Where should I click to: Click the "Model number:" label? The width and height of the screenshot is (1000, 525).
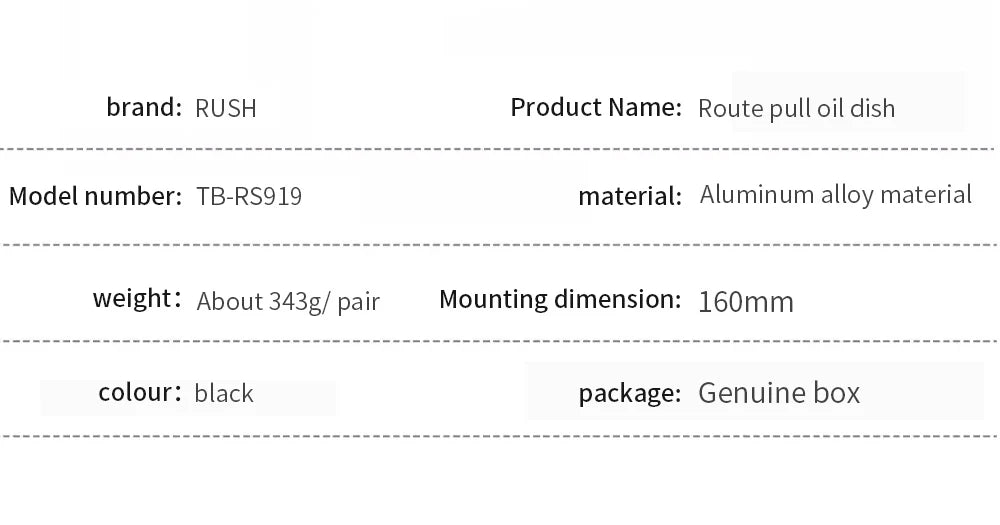click(95, 196)
